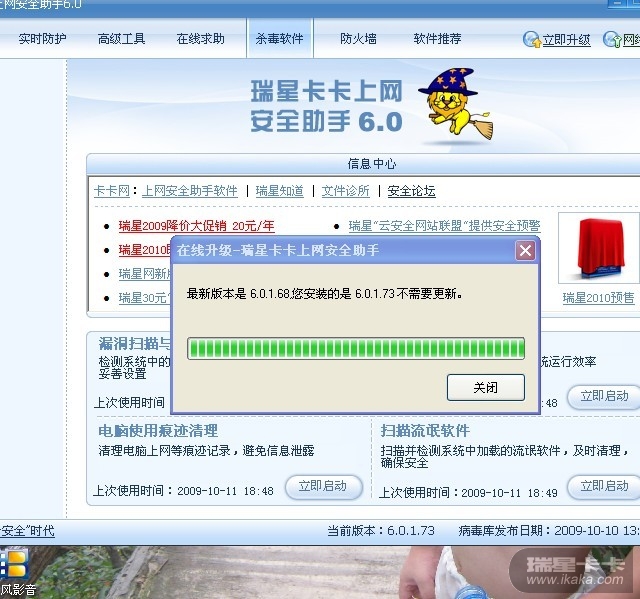
Task: Open the 风影音 desktop icon
Action: coord(16,571)
